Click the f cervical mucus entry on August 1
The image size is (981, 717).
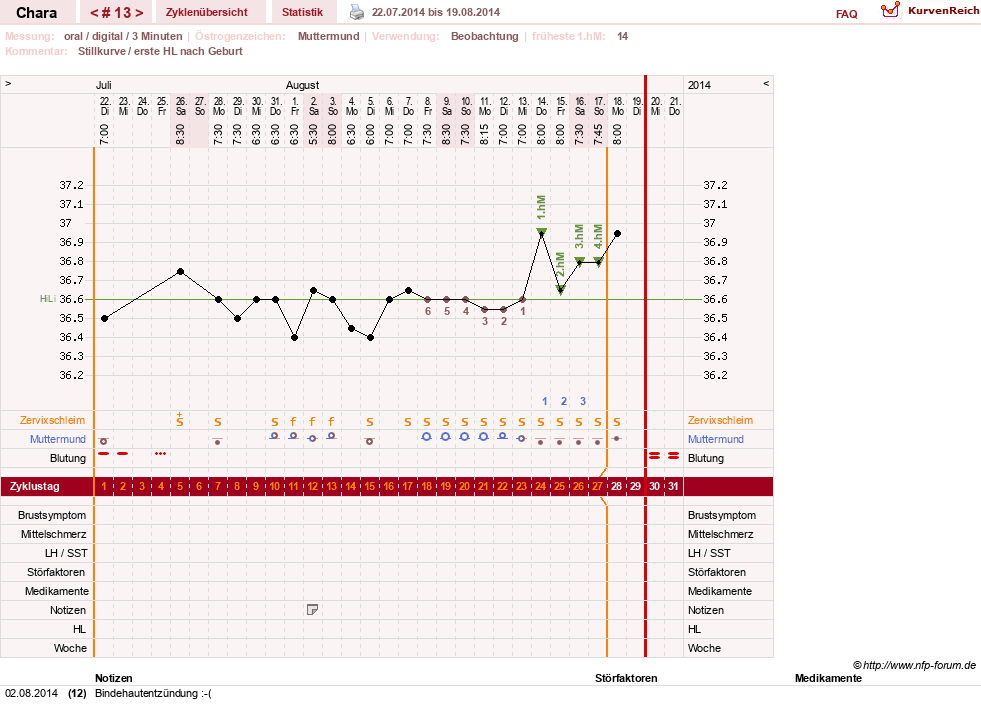pyautogui.click(x=293, y=422)
